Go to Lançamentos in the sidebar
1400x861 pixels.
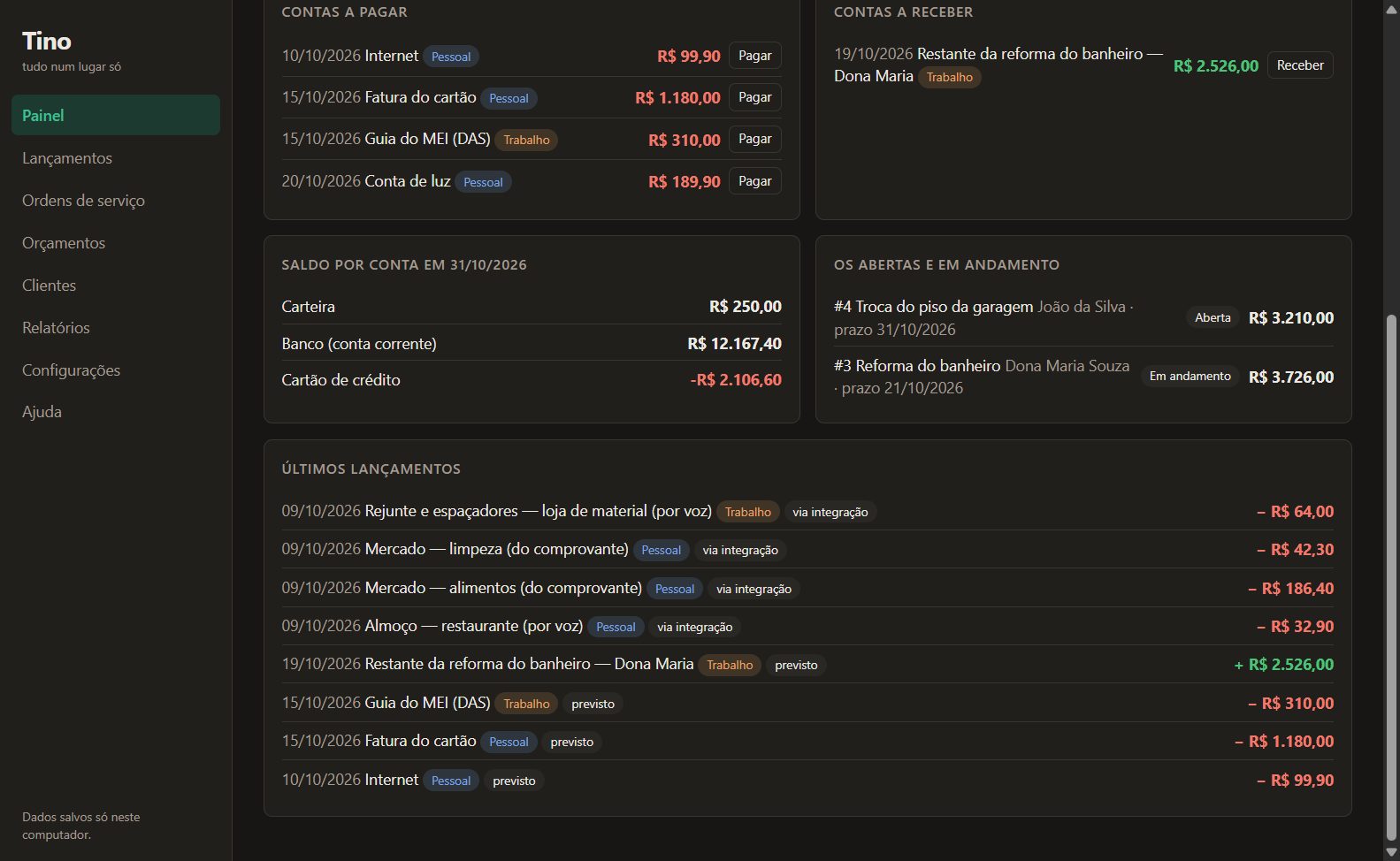(x=115, y=158)
